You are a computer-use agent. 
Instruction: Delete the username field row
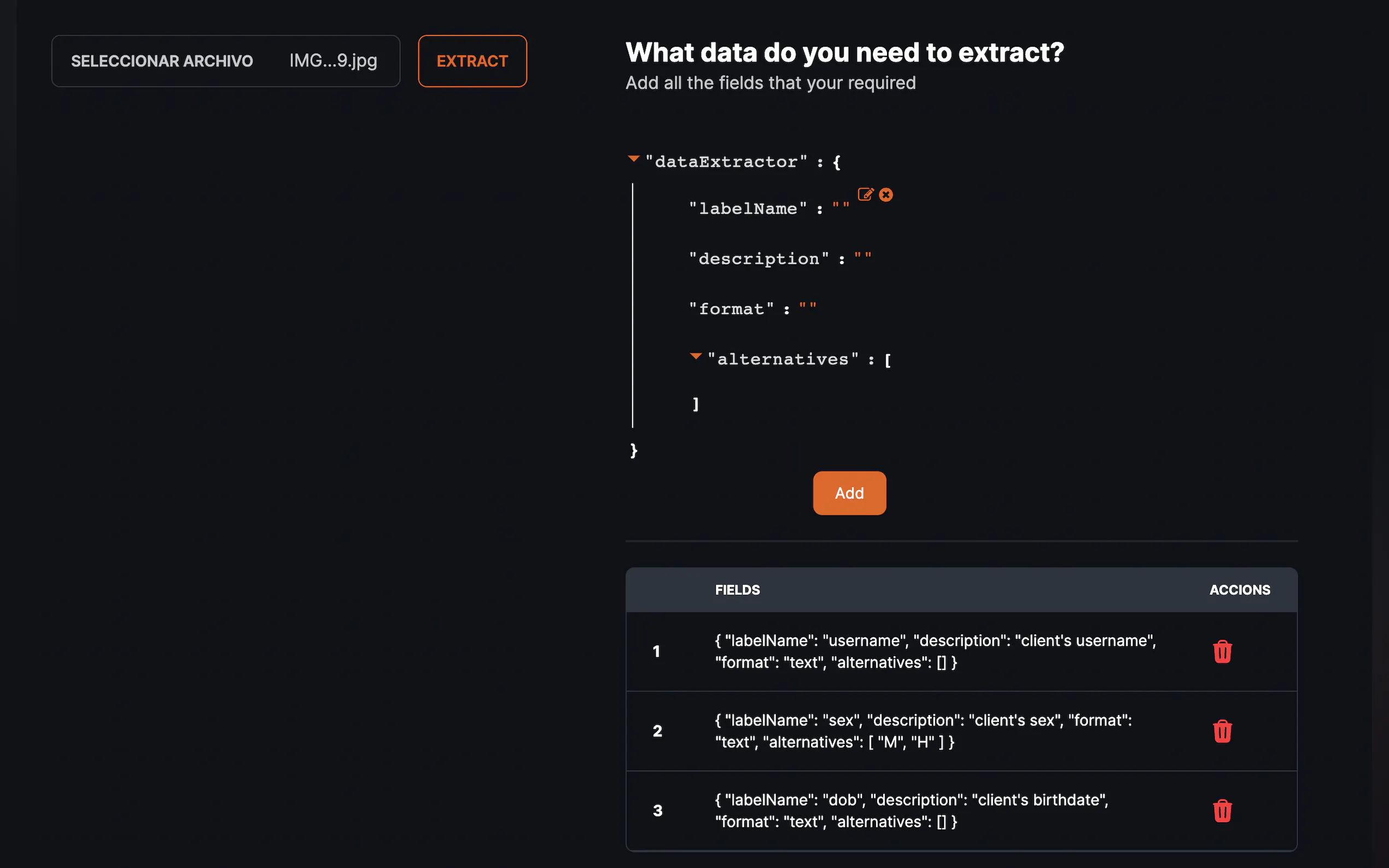[x=1222, y=652]
